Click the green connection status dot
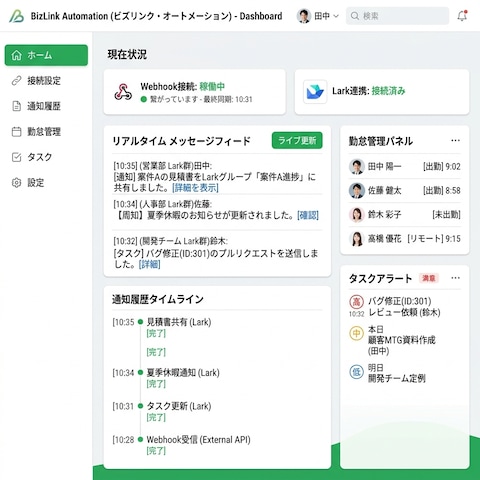Image resolution: width=480 pixels, height=480 pixels. (x=144, y=99)
